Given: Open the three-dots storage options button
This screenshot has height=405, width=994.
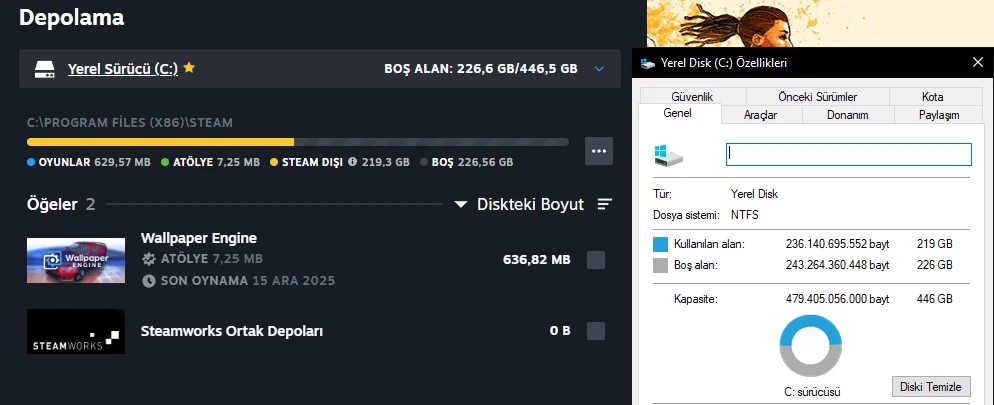Looking at the screenshot, I should [598, 151].
